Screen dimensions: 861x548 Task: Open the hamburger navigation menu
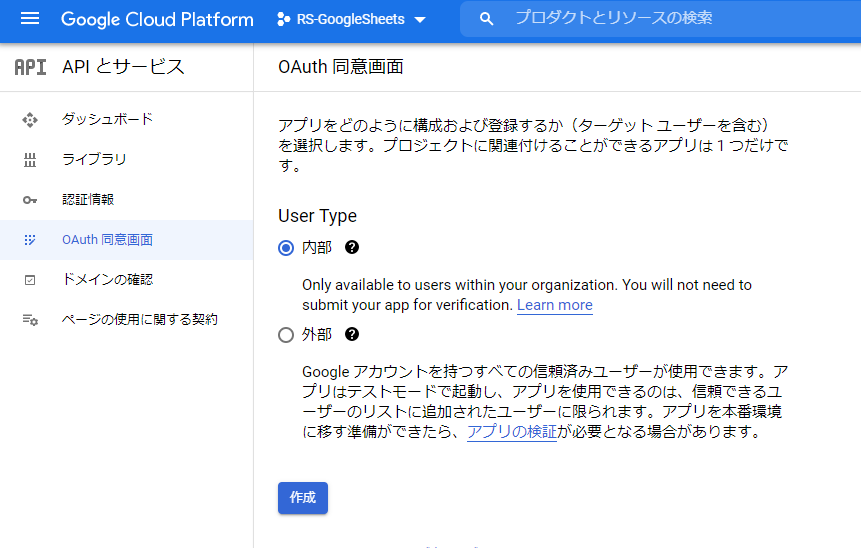click(30, 19)
